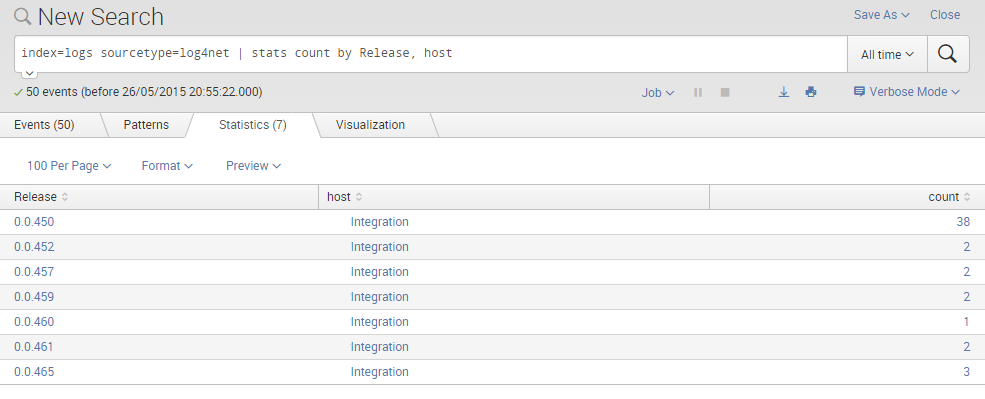Click Integration host in 0.0.459 row

coord(379,297)
